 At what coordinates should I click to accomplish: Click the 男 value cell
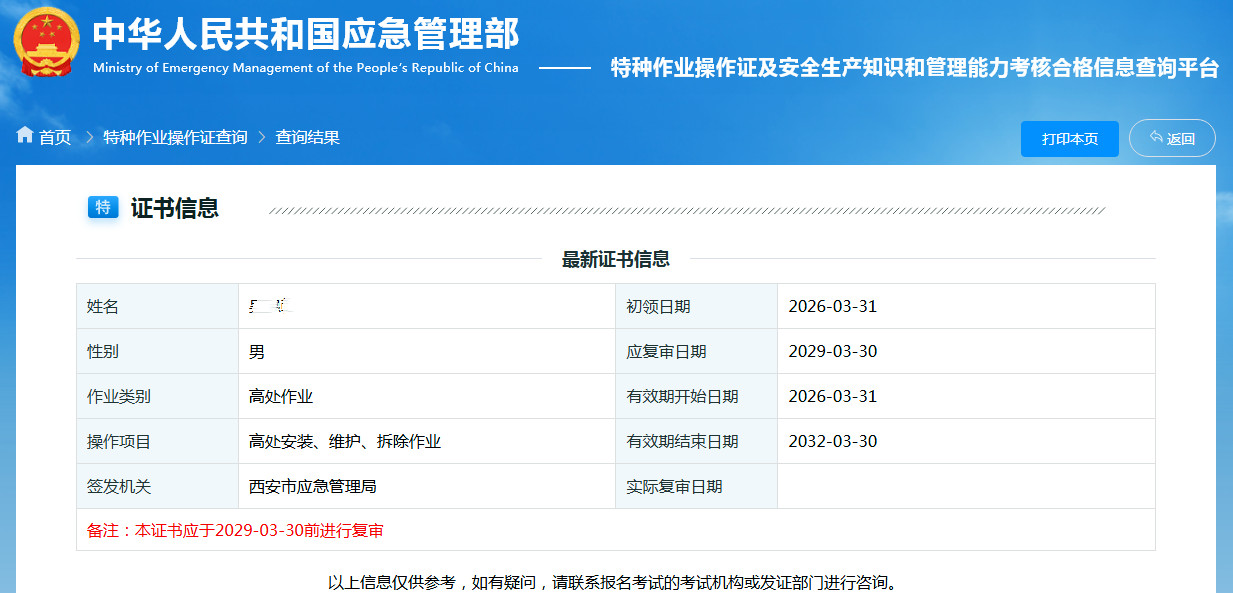pyautogui.click(x=427, y=351)
